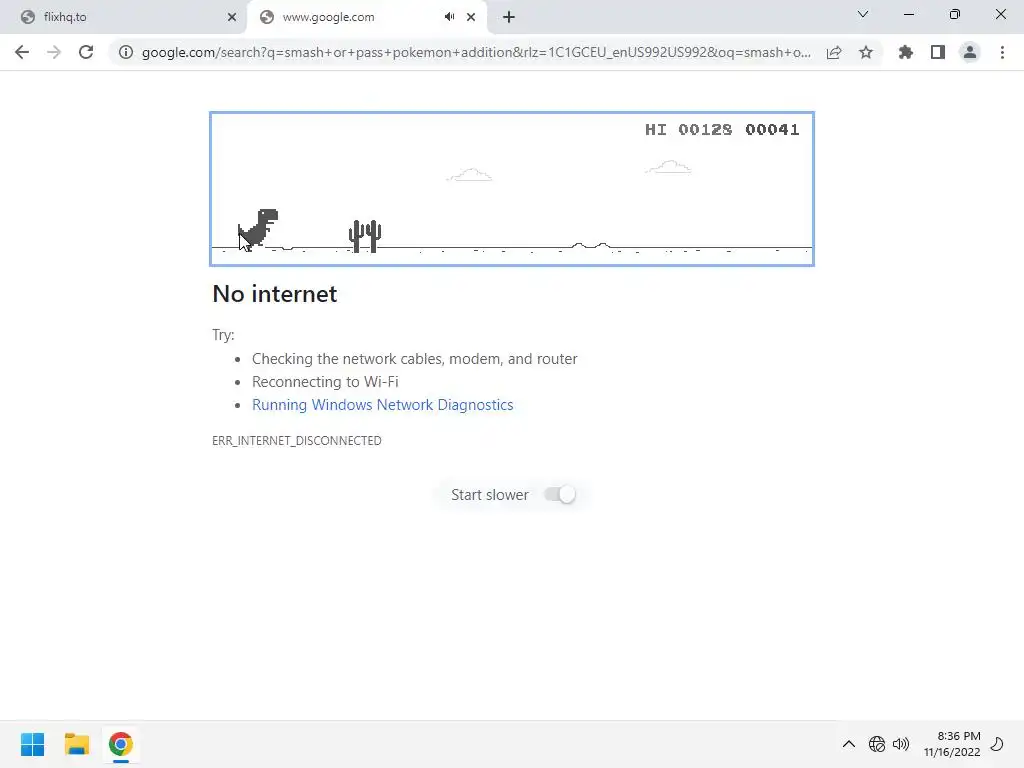This screenshot has width=1024, height=768.
Task: Open a new tab
Action: pos(509,17)
